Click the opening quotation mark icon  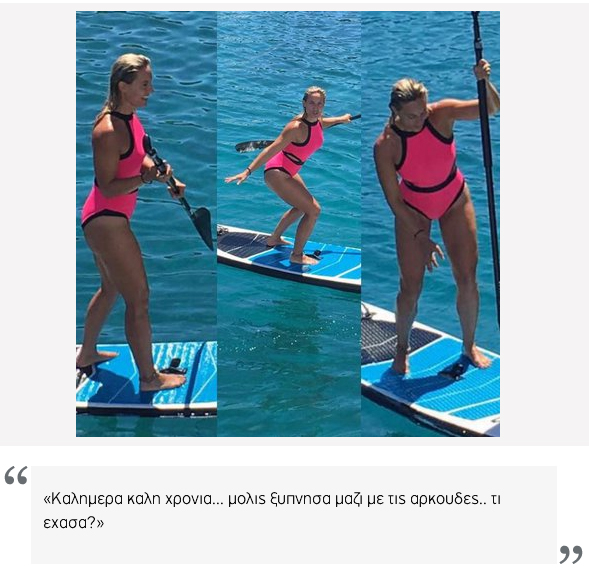(x=16, y=476)
